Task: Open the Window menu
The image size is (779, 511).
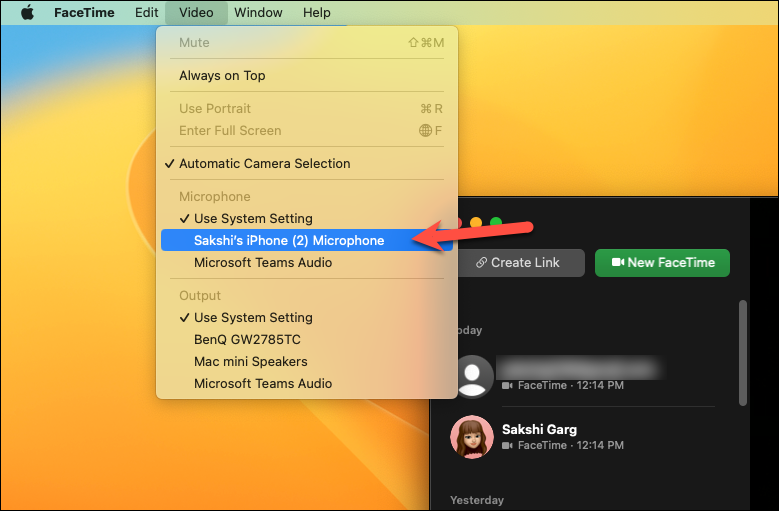Action: click(258, 12)
